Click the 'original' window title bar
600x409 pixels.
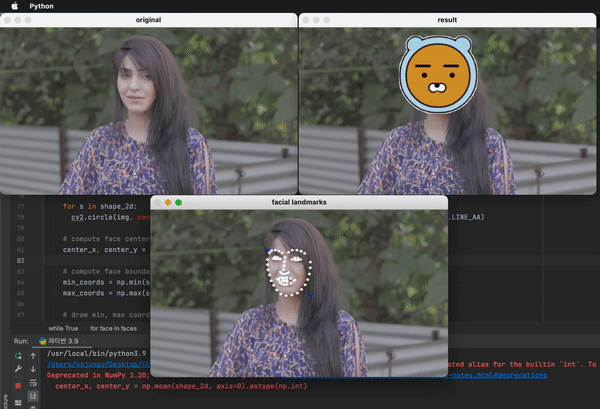tap(148, 20)
